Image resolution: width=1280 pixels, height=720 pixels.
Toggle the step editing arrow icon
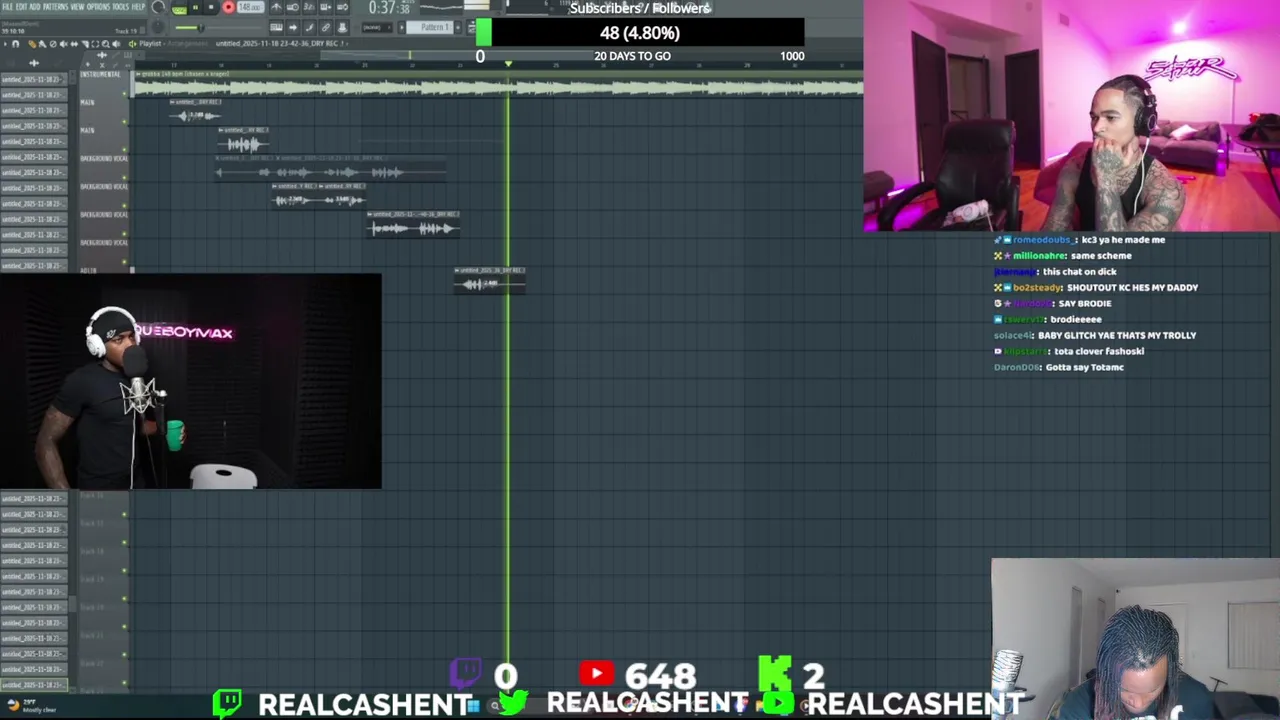click(x=293, y=27)
